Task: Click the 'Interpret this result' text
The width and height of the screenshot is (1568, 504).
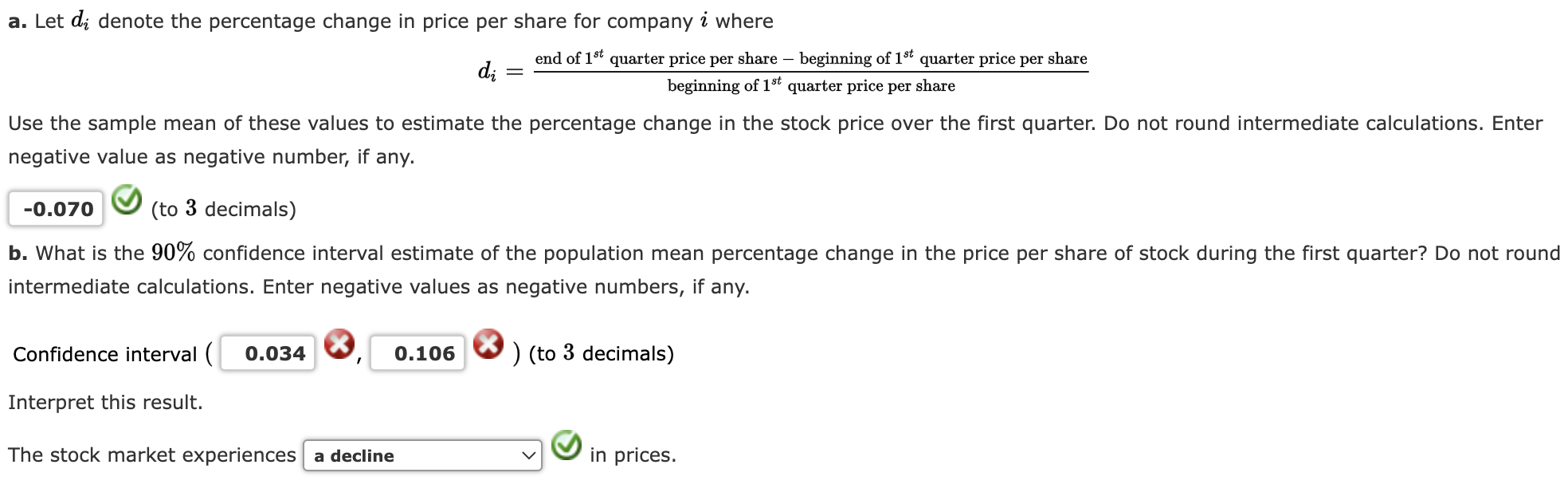Action: coord(106,401)
